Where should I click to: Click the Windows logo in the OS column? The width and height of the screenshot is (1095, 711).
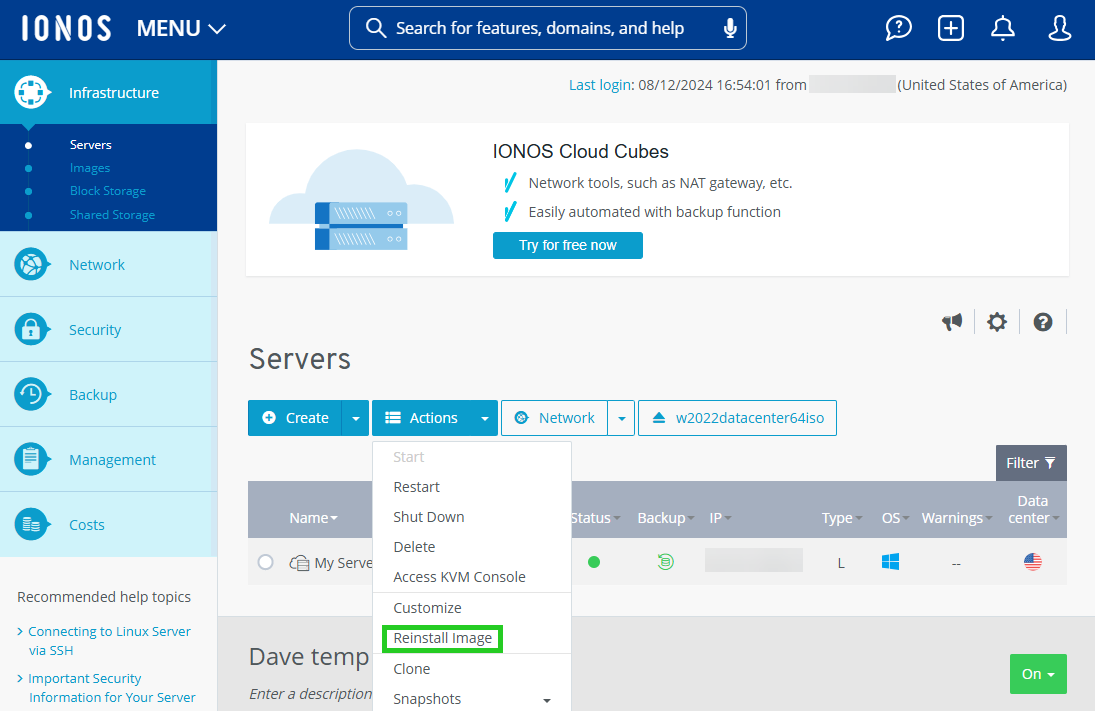tap(890, 562)
